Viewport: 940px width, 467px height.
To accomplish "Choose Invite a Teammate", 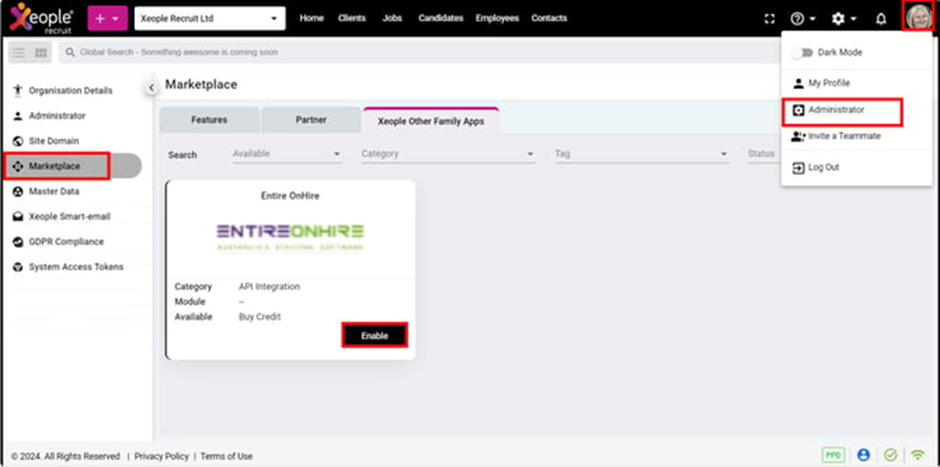I will [x=836, y=137].
